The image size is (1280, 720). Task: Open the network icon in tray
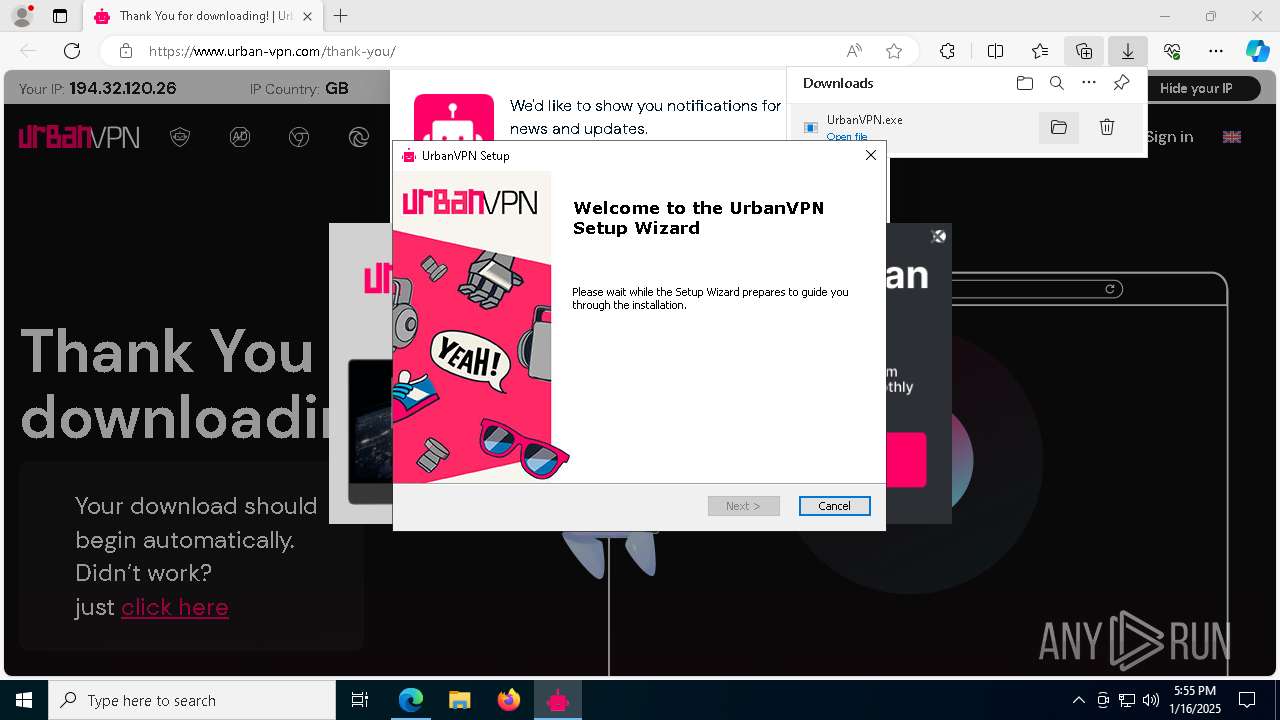(1127, 700)
